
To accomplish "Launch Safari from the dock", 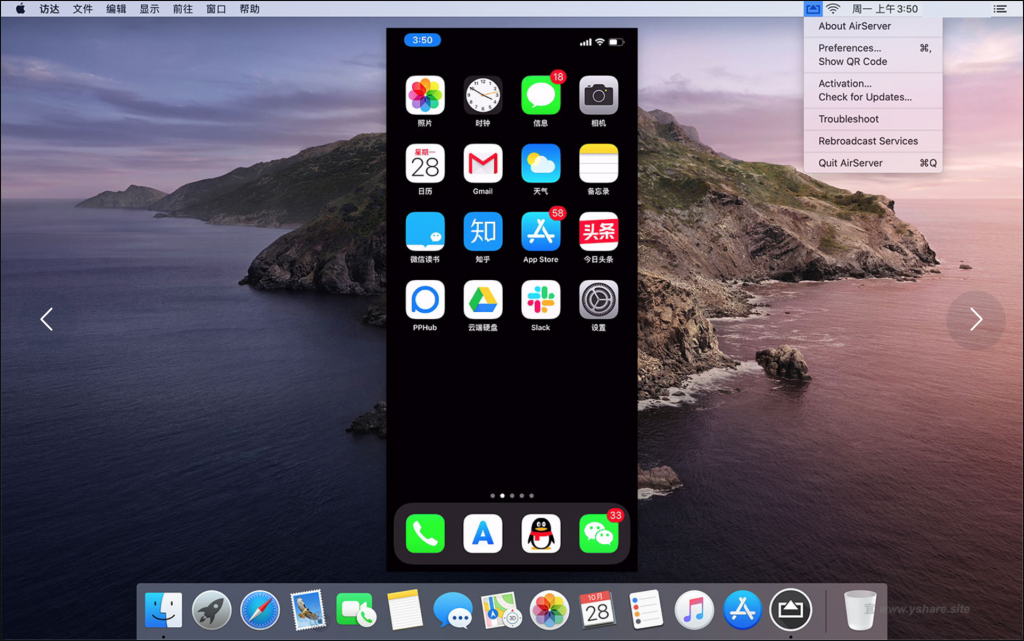I will click(260, 610).
